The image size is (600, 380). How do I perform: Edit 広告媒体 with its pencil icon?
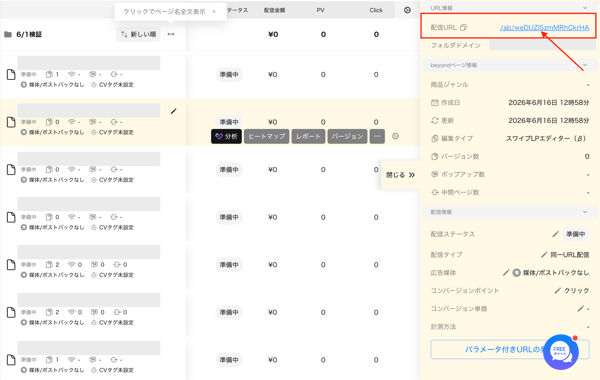point(506,272)
